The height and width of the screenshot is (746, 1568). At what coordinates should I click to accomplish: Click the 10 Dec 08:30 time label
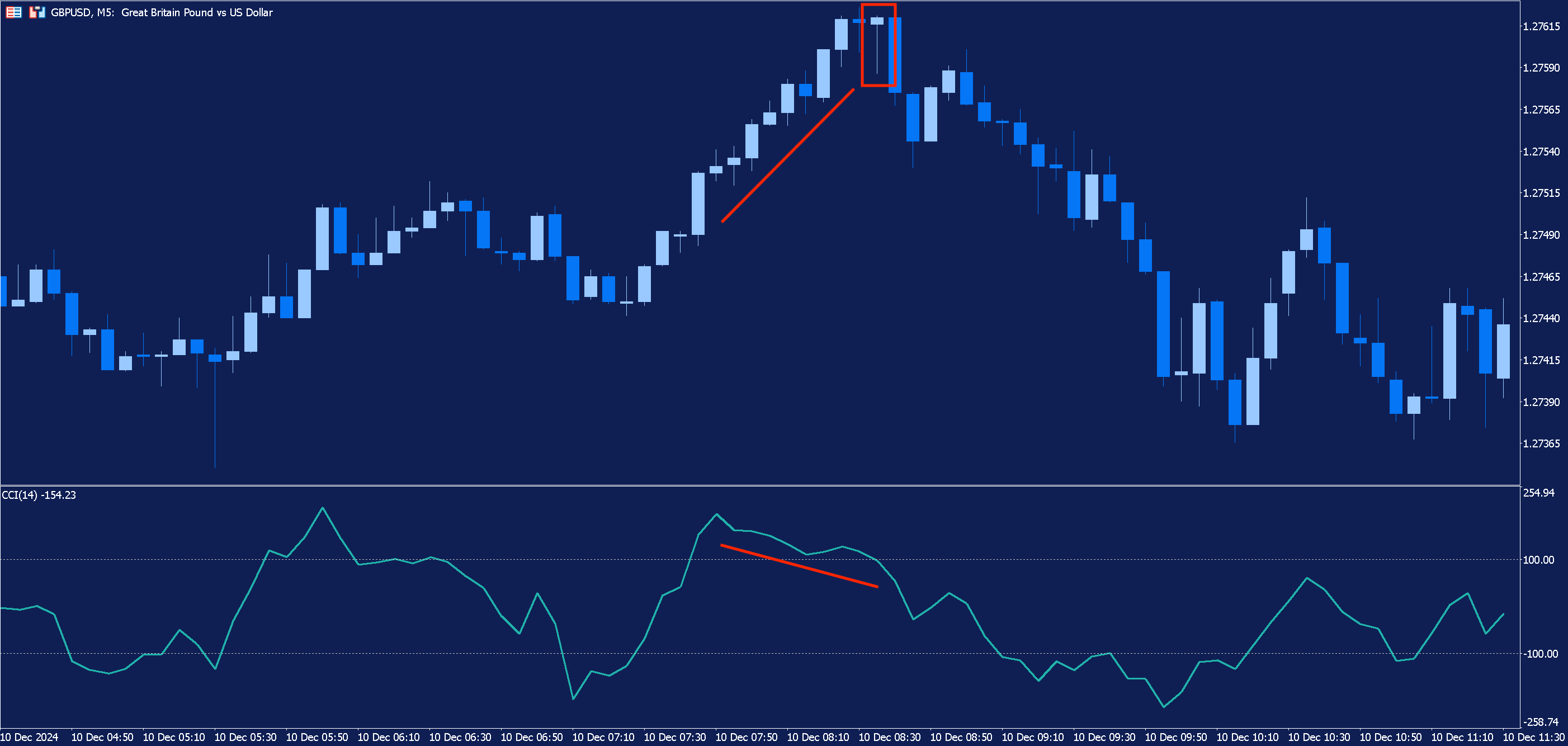click(890, 738)
